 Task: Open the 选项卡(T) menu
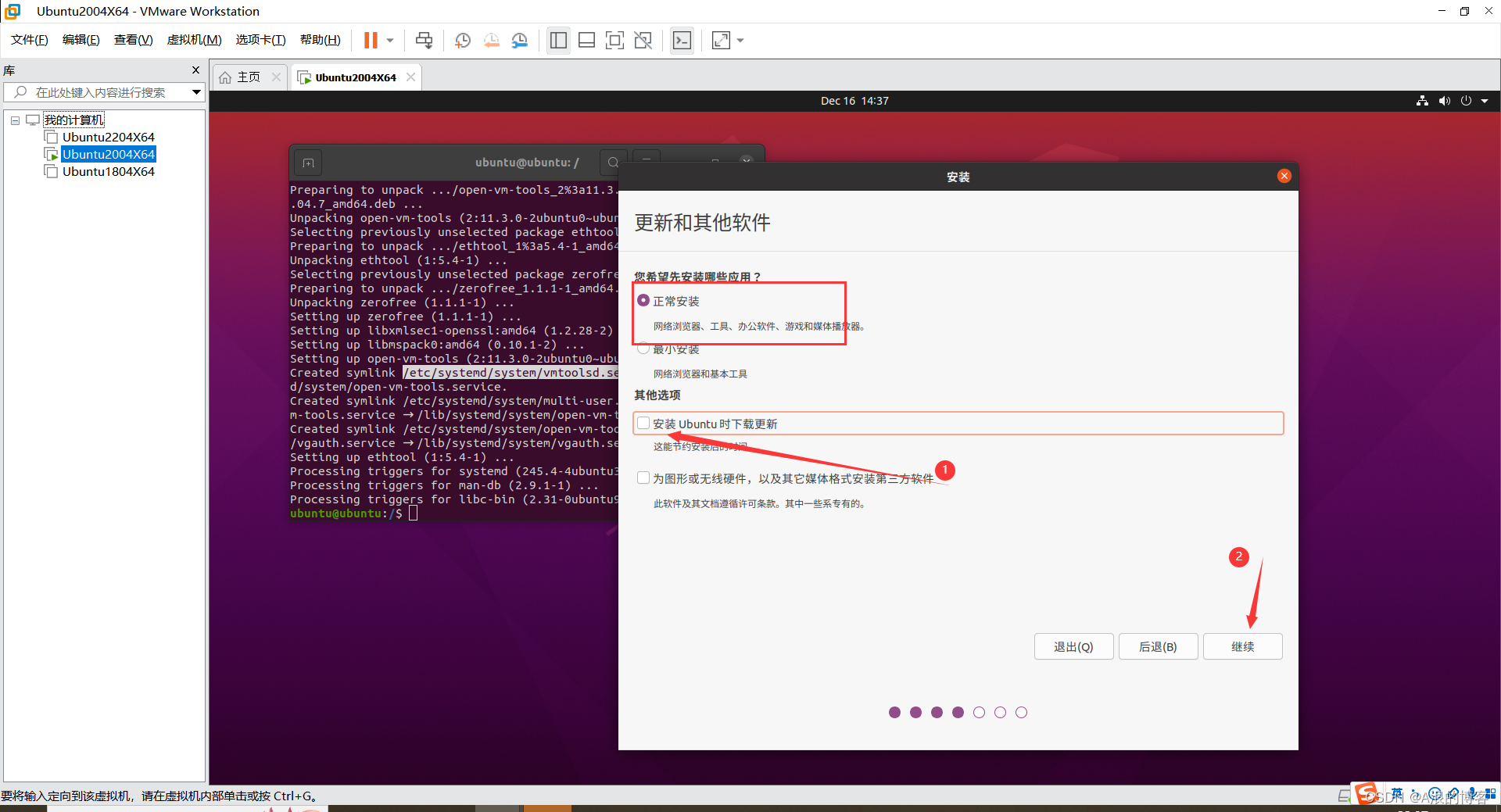(260, 40)
